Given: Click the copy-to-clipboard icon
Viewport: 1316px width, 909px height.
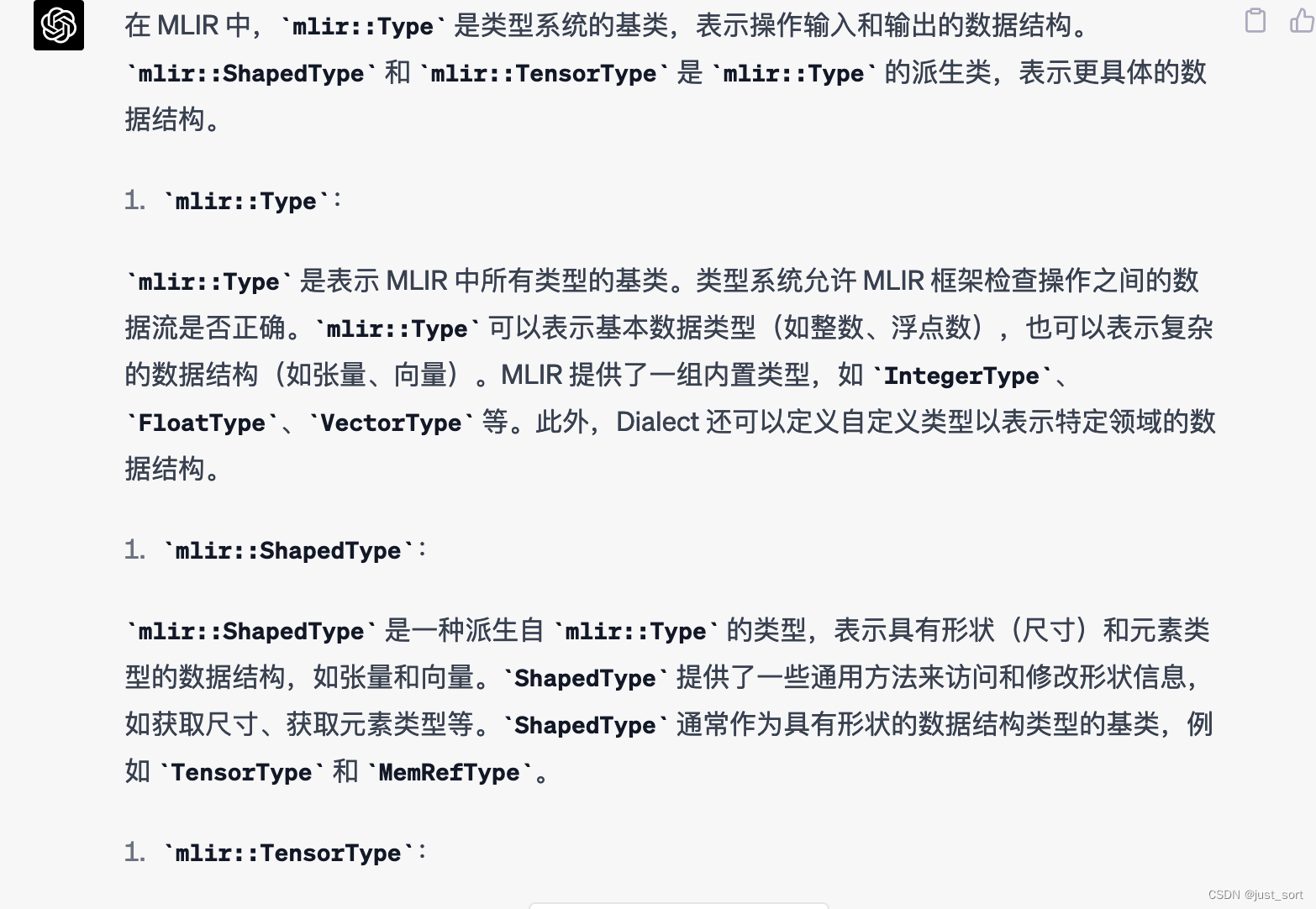Looking at the screenshot, I should point(1255,21).
